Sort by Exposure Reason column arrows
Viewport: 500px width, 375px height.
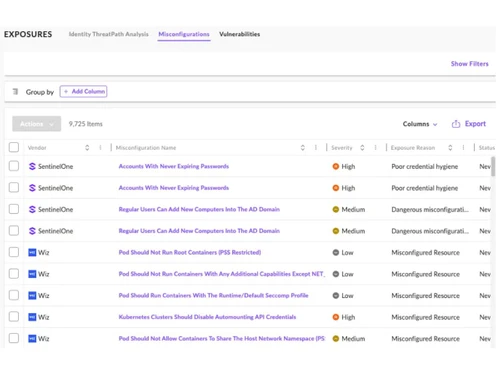coord(450,148)
